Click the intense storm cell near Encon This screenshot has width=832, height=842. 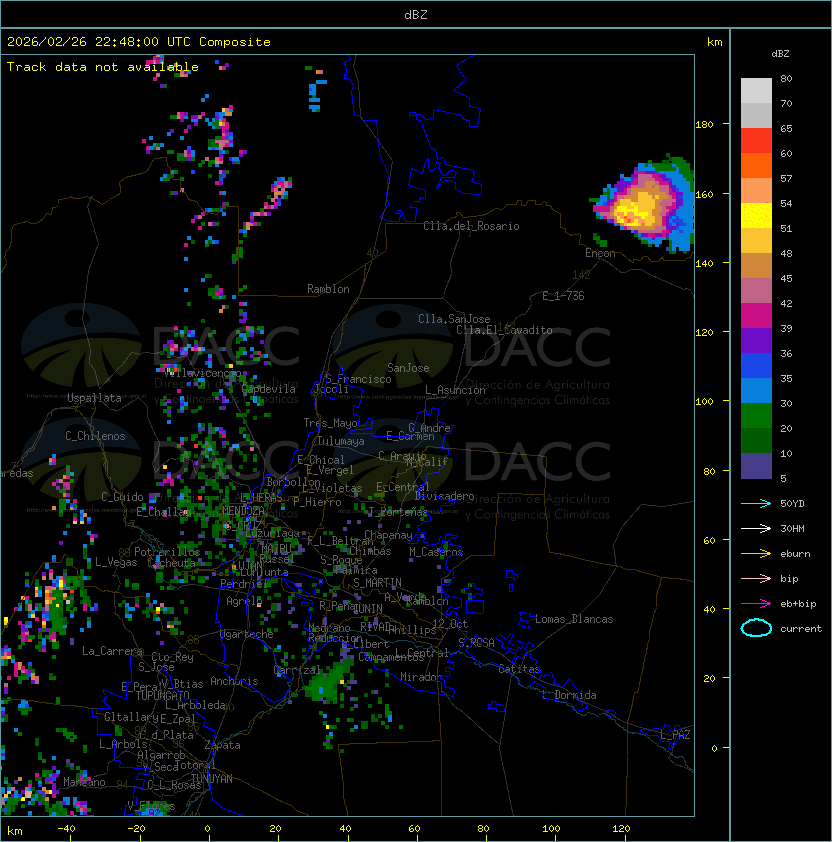(x=645, y=204)
